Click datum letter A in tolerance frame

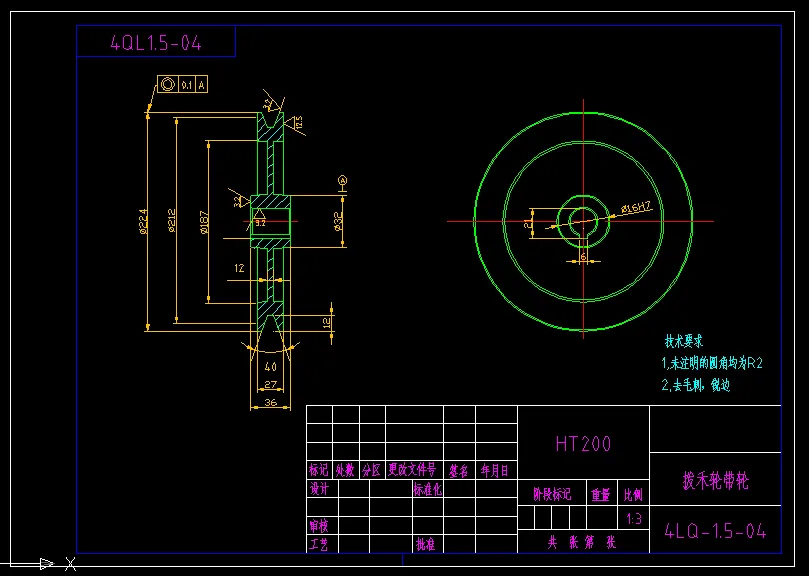pos(201,85)
